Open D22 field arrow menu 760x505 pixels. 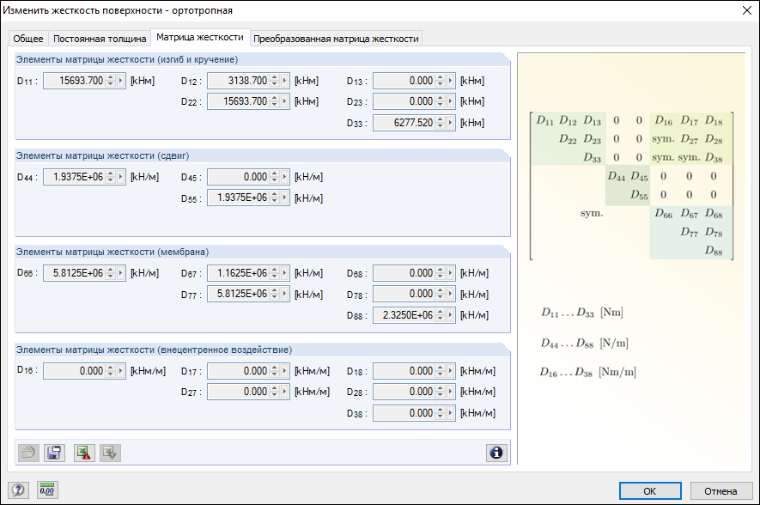coord(285,101)
